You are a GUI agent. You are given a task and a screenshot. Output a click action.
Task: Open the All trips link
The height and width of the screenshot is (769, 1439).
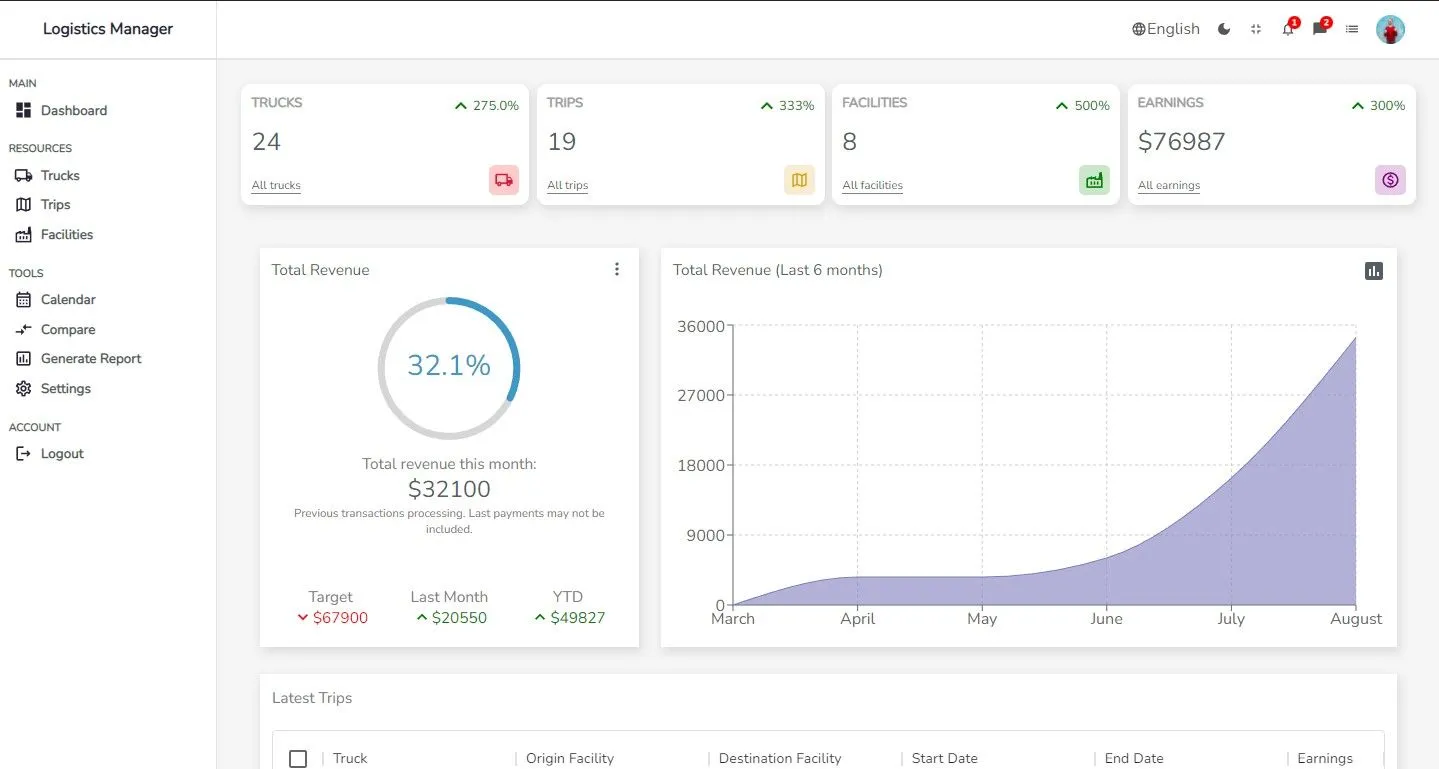tap(567, 185)
